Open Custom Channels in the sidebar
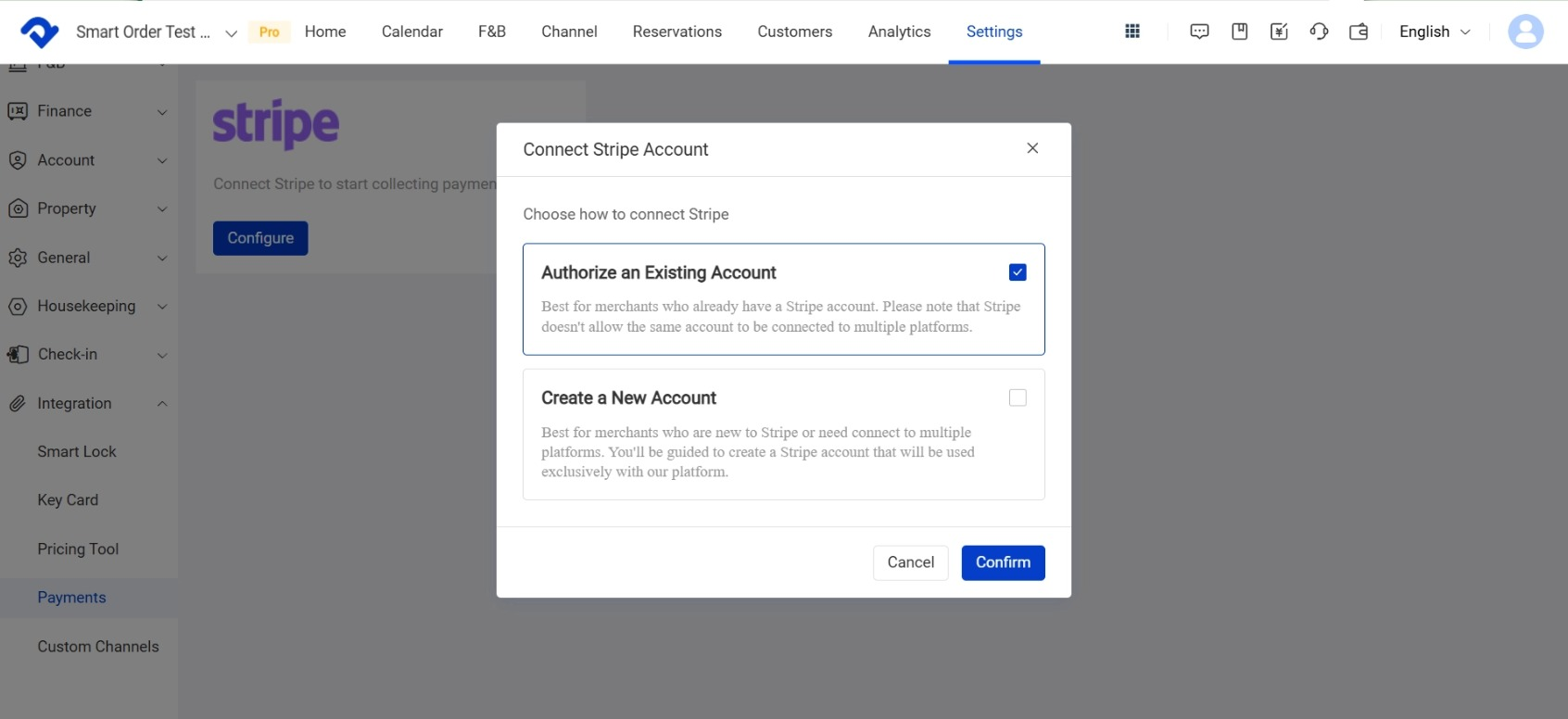 [x=98, y=647]
